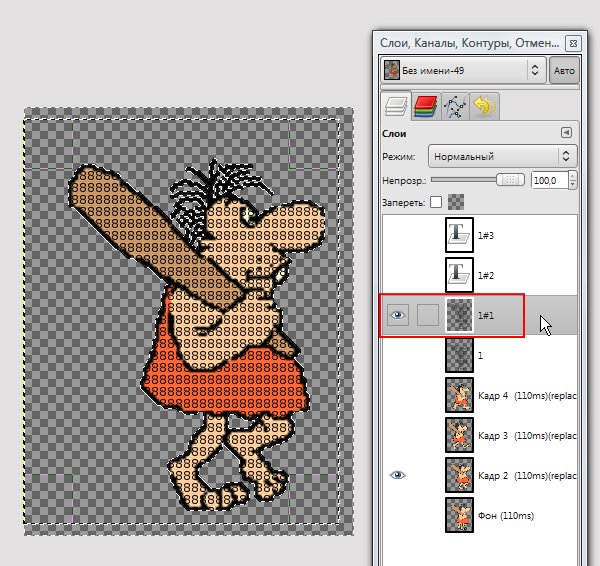Select the layer name '1#2'

486,276
